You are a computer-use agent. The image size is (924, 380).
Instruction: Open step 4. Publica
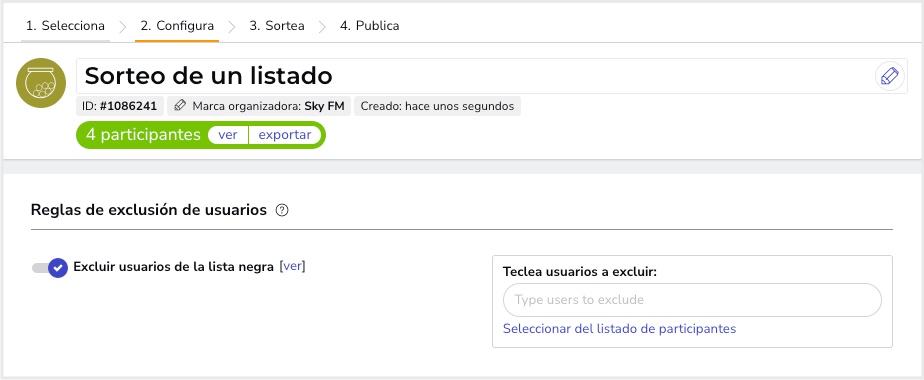point(369,26)
